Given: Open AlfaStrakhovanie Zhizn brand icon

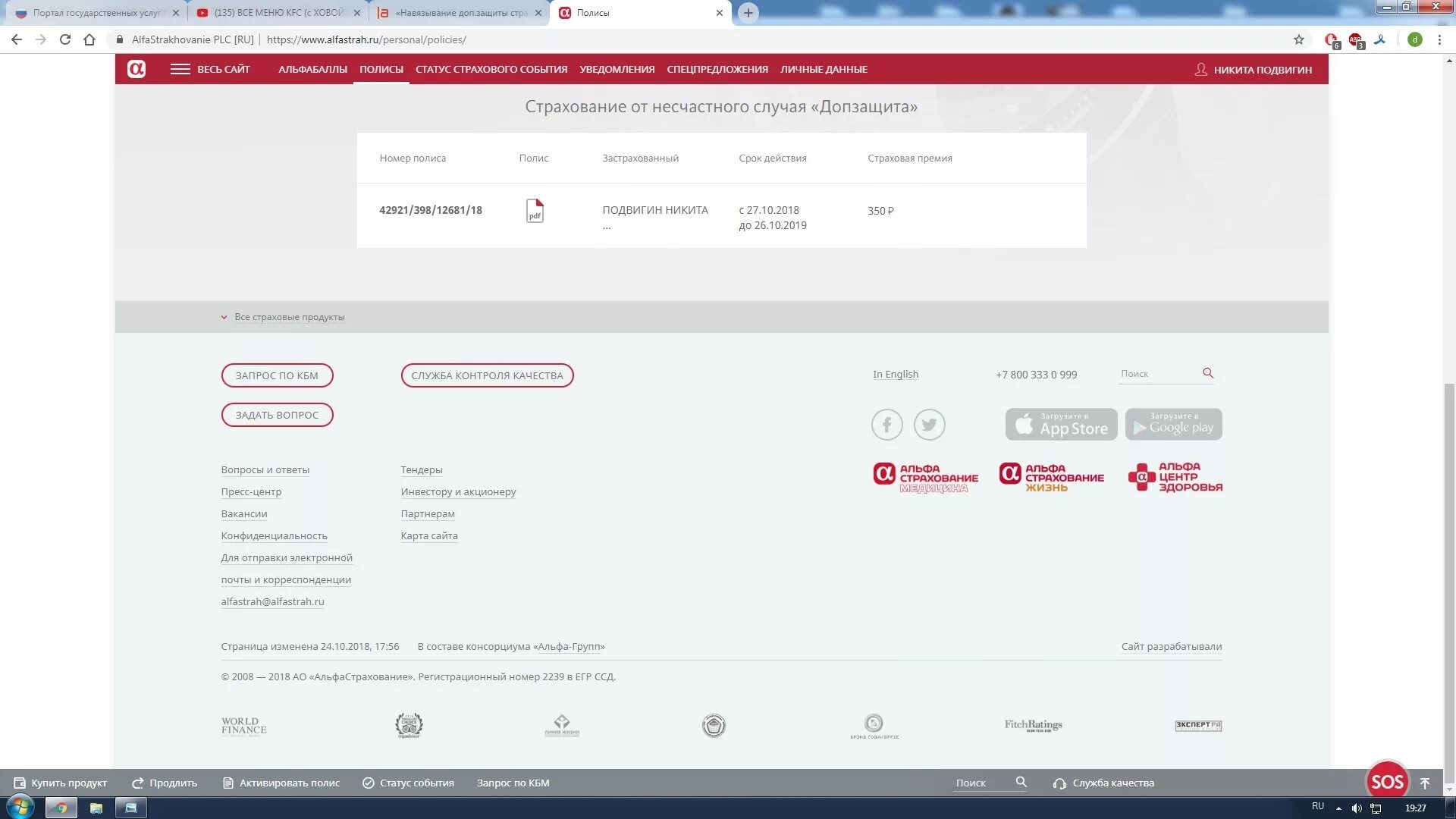Looking at the screenshot, I should 1050,476.
